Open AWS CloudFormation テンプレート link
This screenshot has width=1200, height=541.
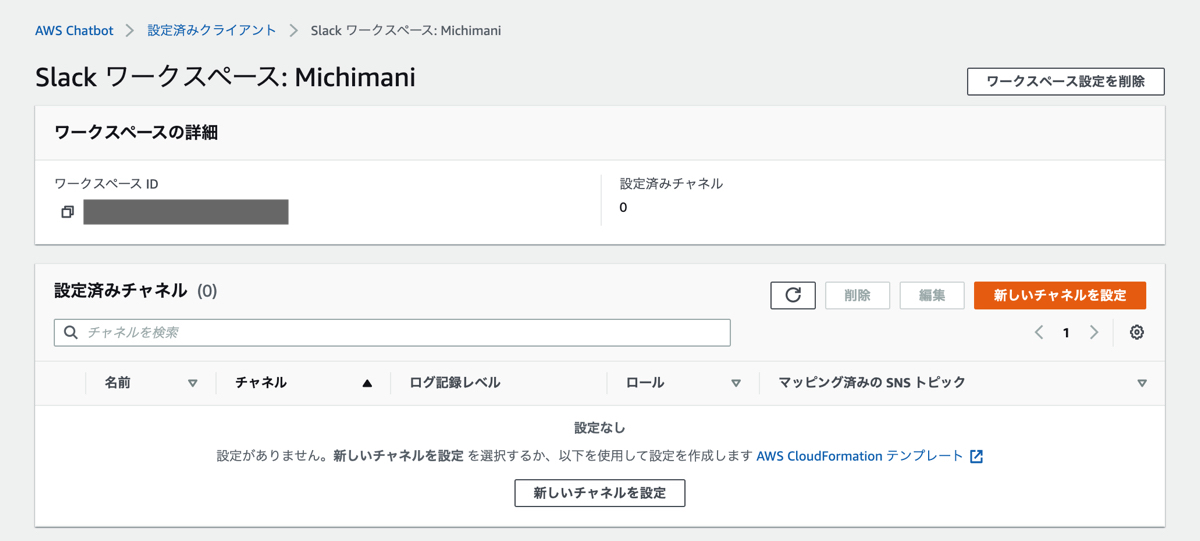point(860,456)
